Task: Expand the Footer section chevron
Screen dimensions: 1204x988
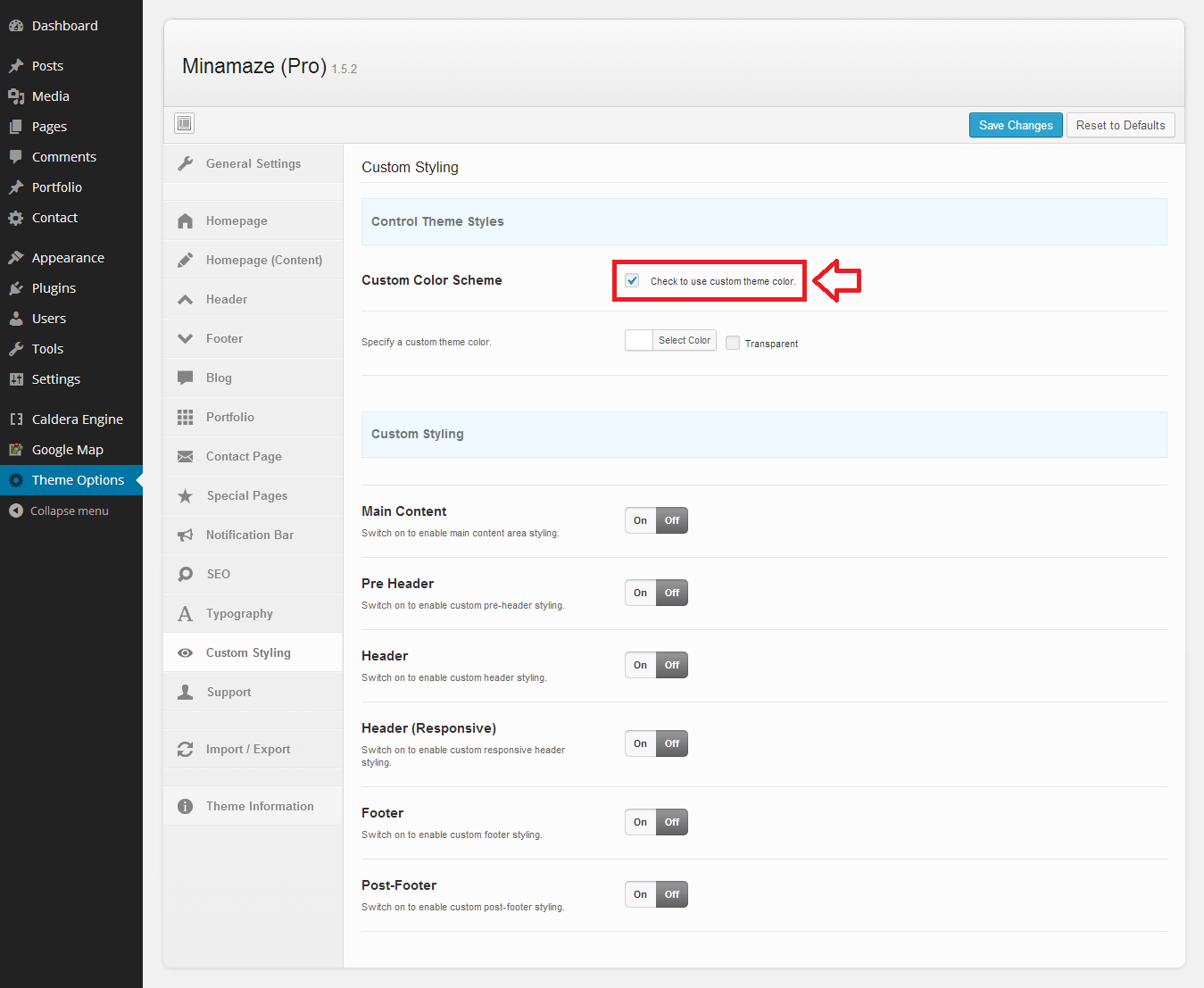Action: coord(186,338)
